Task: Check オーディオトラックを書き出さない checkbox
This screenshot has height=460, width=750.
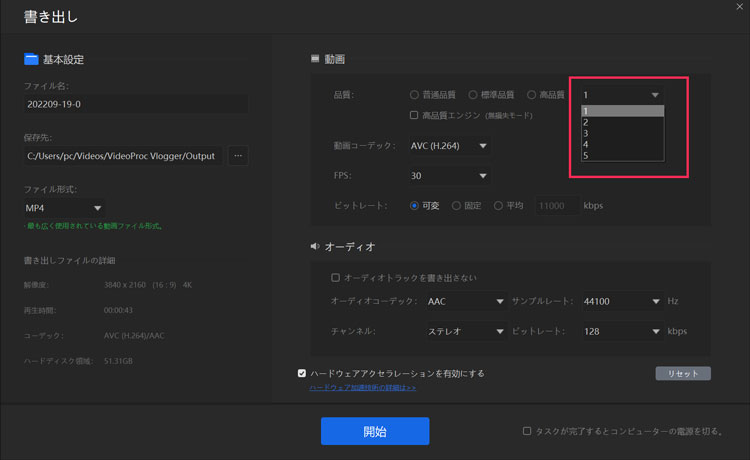Action: click(335, 277)
